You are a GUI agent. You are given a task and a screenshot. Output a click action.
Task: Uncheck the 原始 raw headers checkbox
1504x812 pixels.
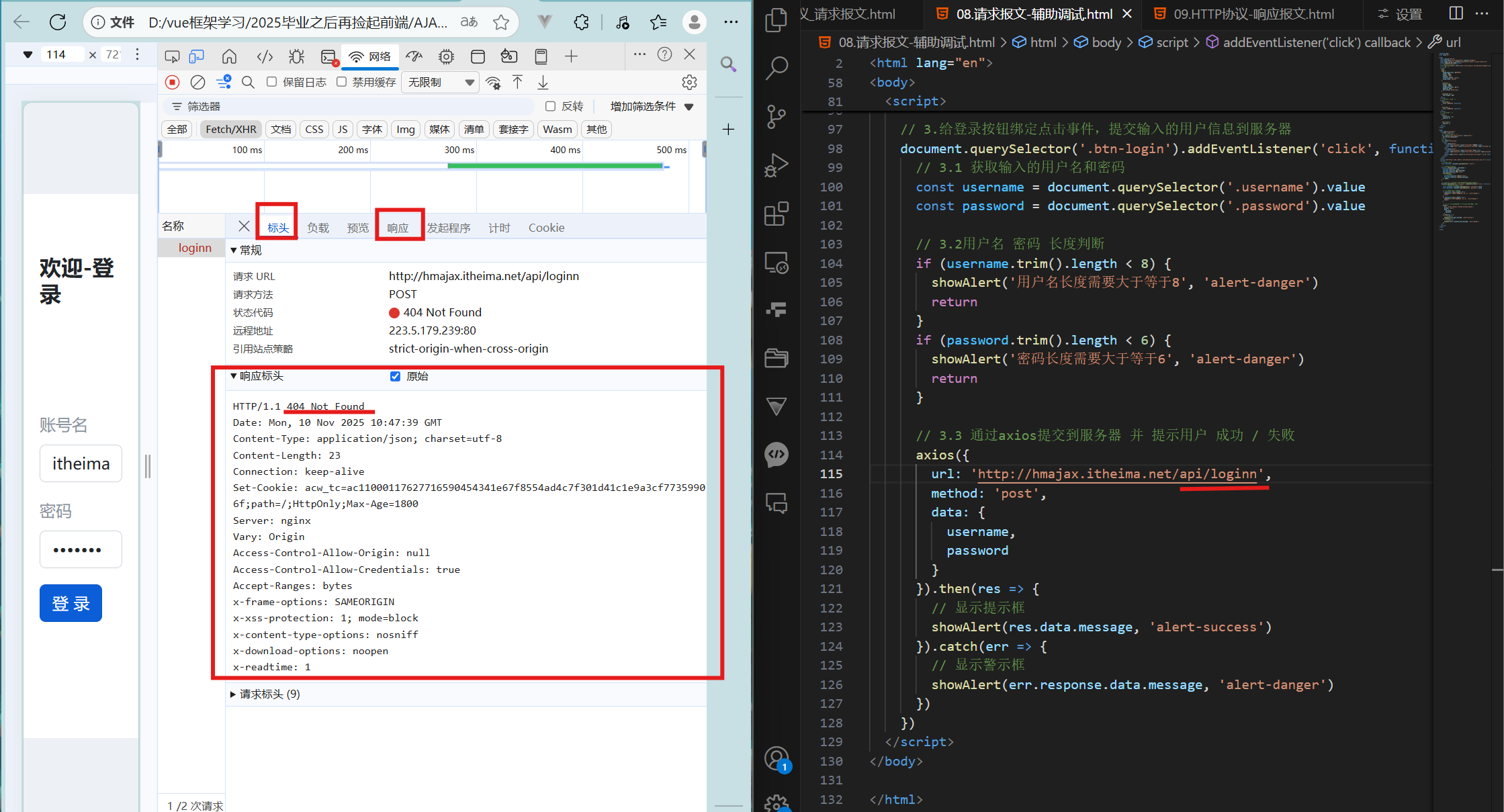pos(395,376)
